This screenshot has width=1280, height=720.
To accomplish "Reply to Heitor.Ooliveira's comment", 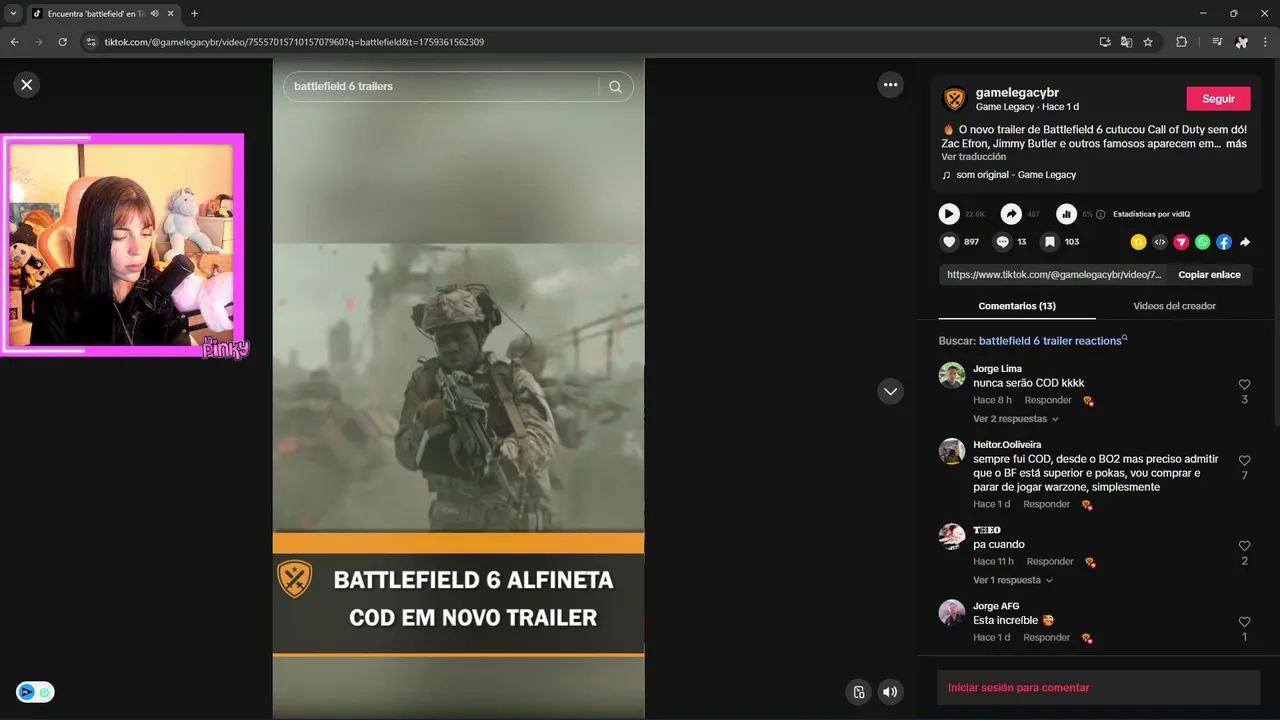I will (1047, 504).
